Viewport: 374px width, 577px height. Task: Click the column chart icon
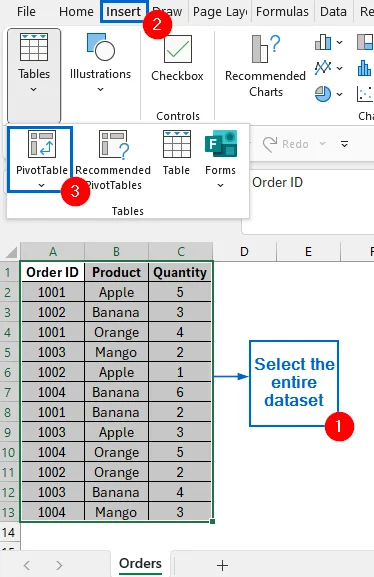(x=323, y=42)
